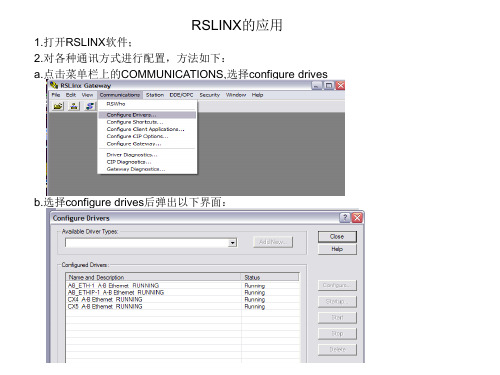Close the RSLinx Gateway window
Screen dimensions: 500x375
[340, 85]
